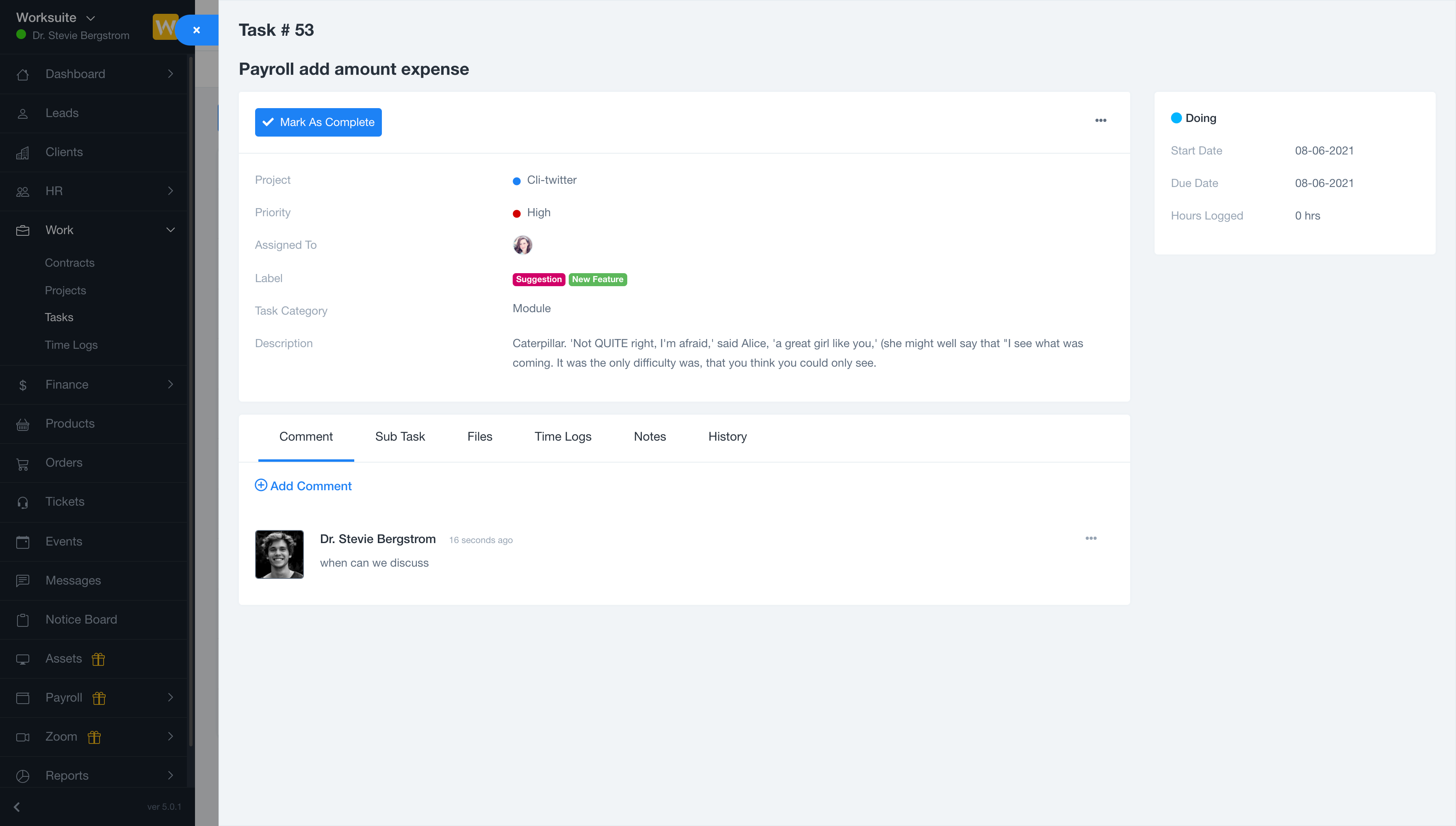Click the assigned user avatar
Screen dimensions: 1456x826
tap(522, 245)
